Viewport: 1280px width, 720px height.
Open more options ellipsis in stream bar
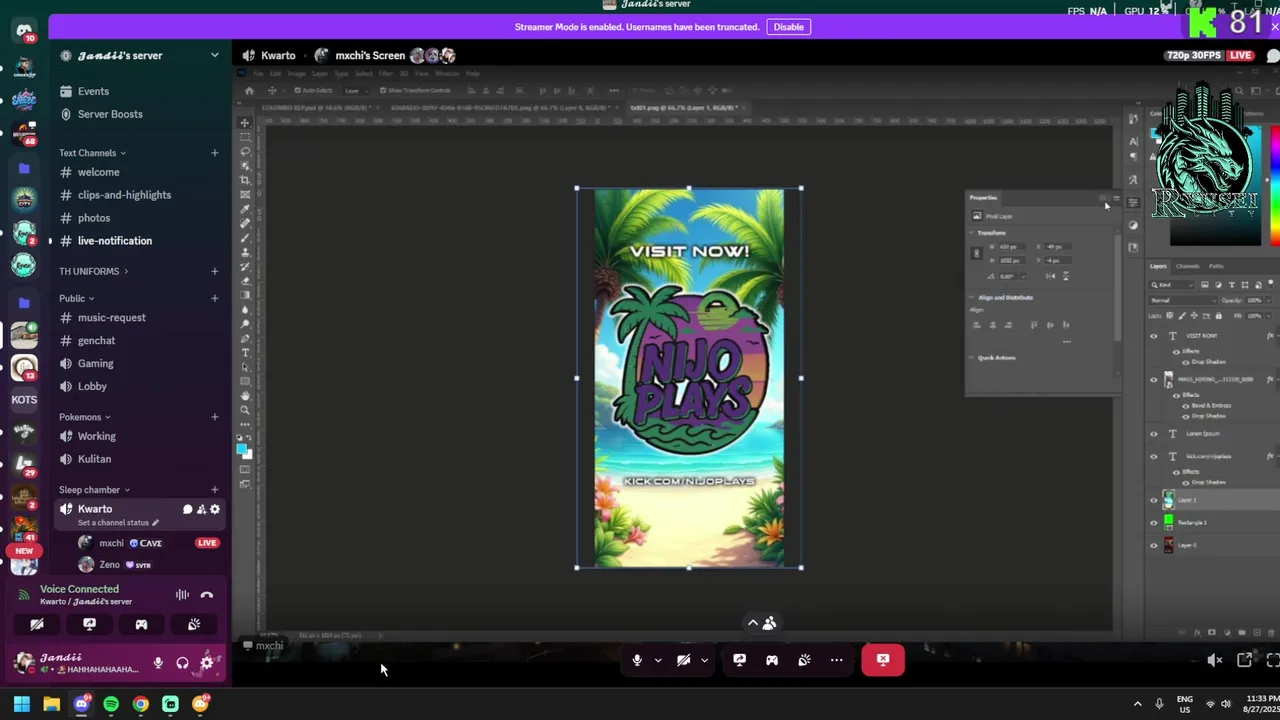(x=837, y=660)
